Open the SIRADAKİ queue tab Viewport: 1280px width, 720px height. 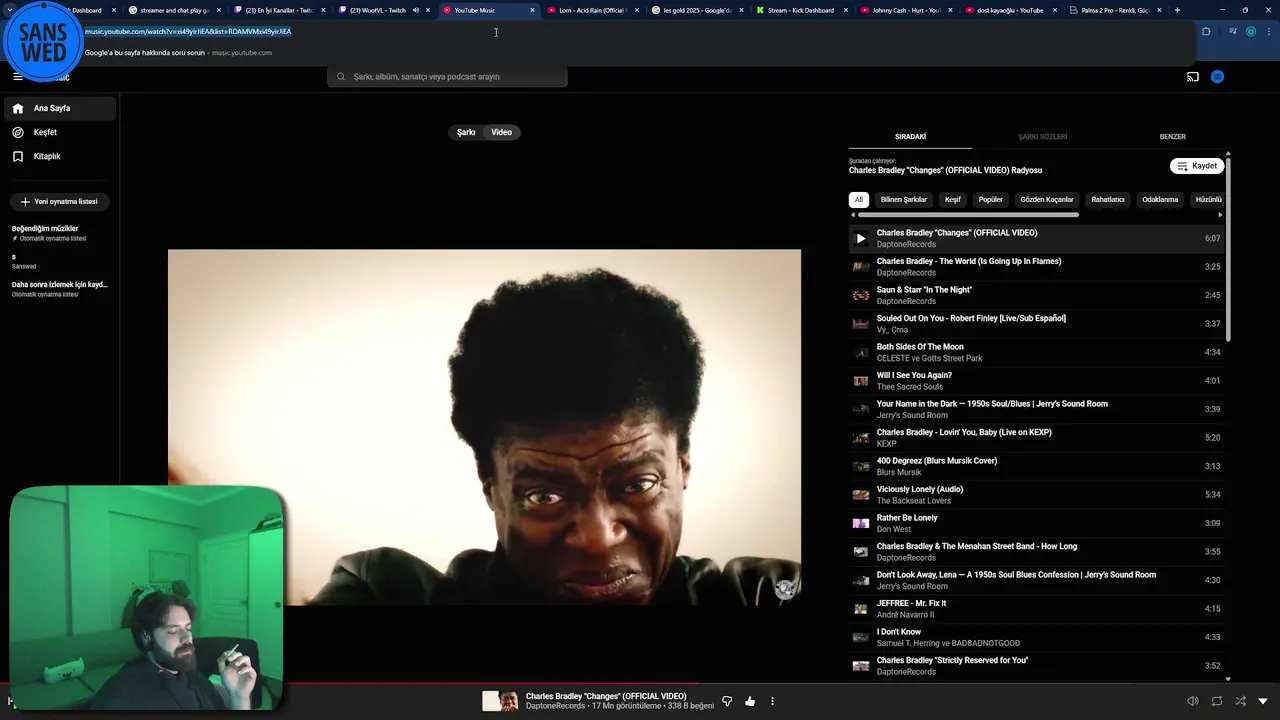(910, 137)
